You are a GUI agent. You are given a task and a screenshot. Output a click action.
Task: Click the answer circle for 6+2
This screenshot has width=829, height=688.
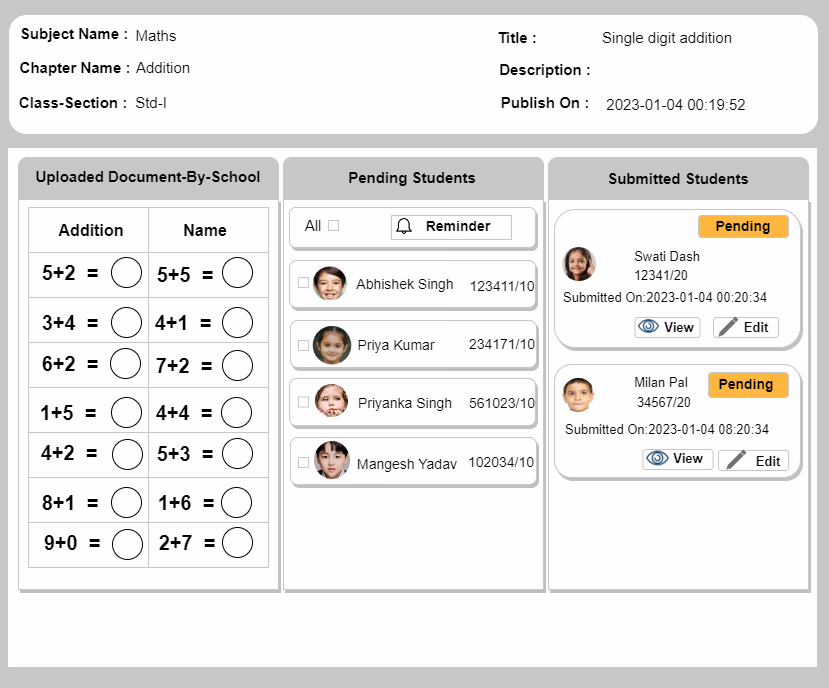(x=125, y=363)
